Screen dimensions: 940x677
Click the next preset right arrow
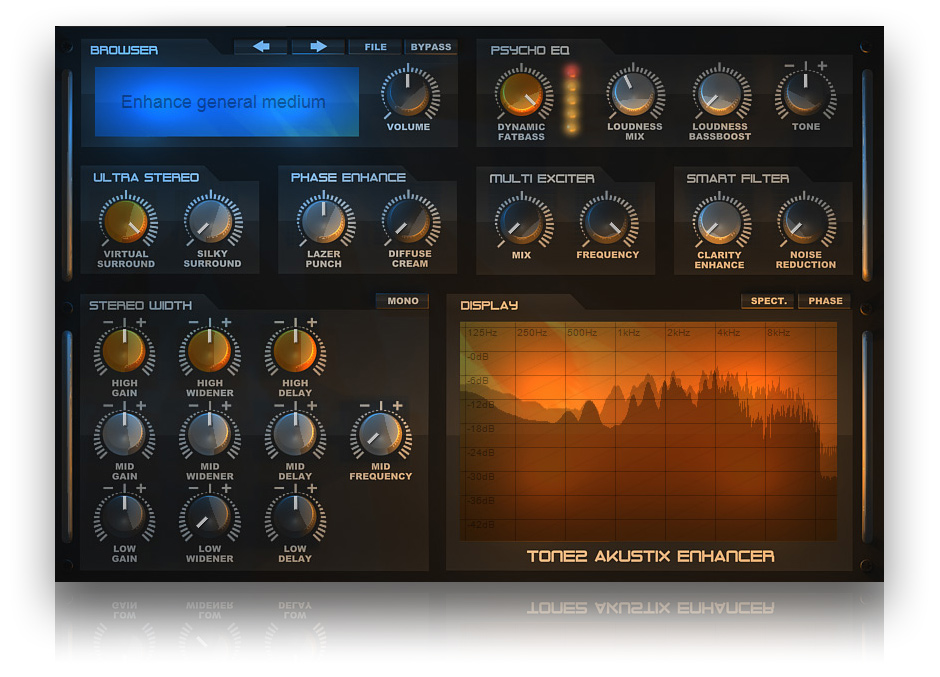[x=318, y=47]
